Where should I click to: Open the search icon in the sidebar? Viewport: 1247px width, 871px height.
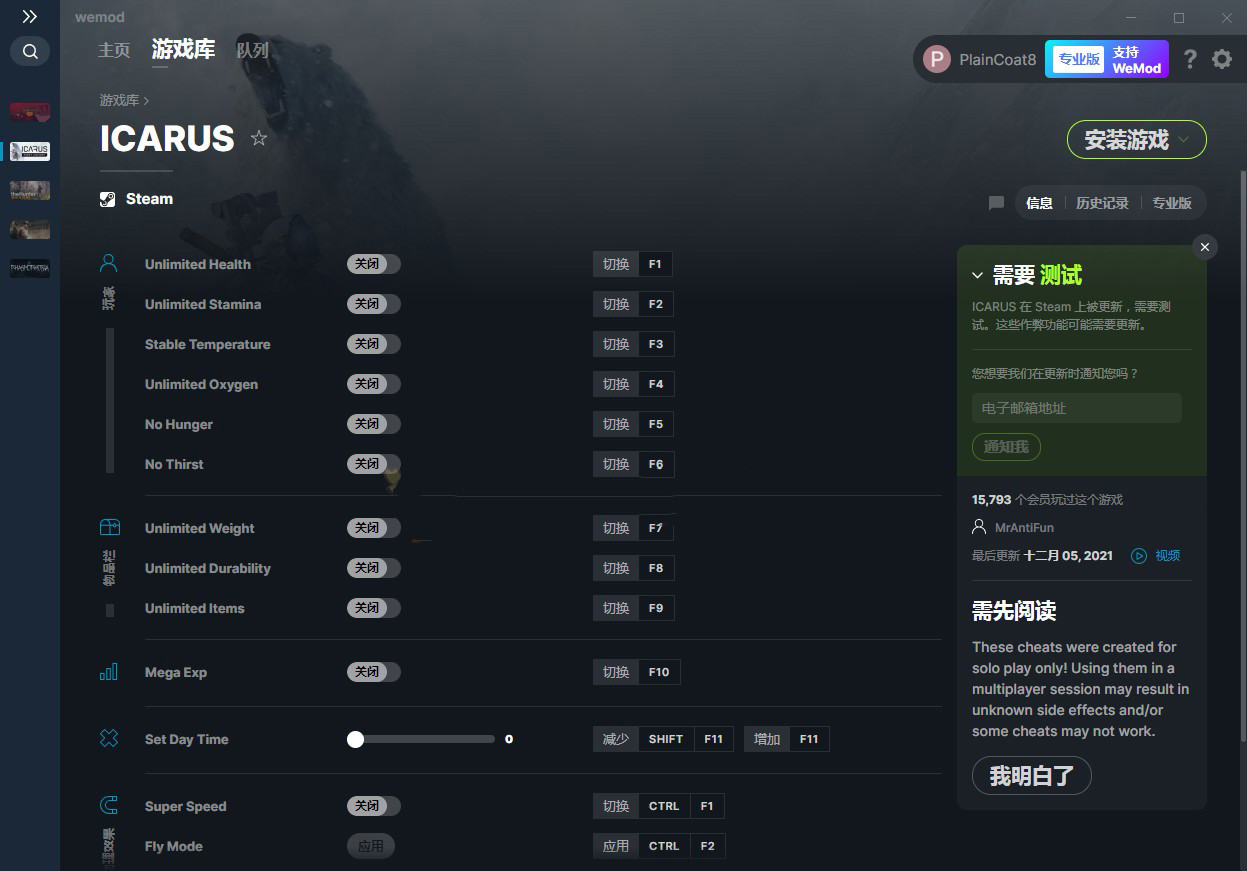click(x=30, y=51)
